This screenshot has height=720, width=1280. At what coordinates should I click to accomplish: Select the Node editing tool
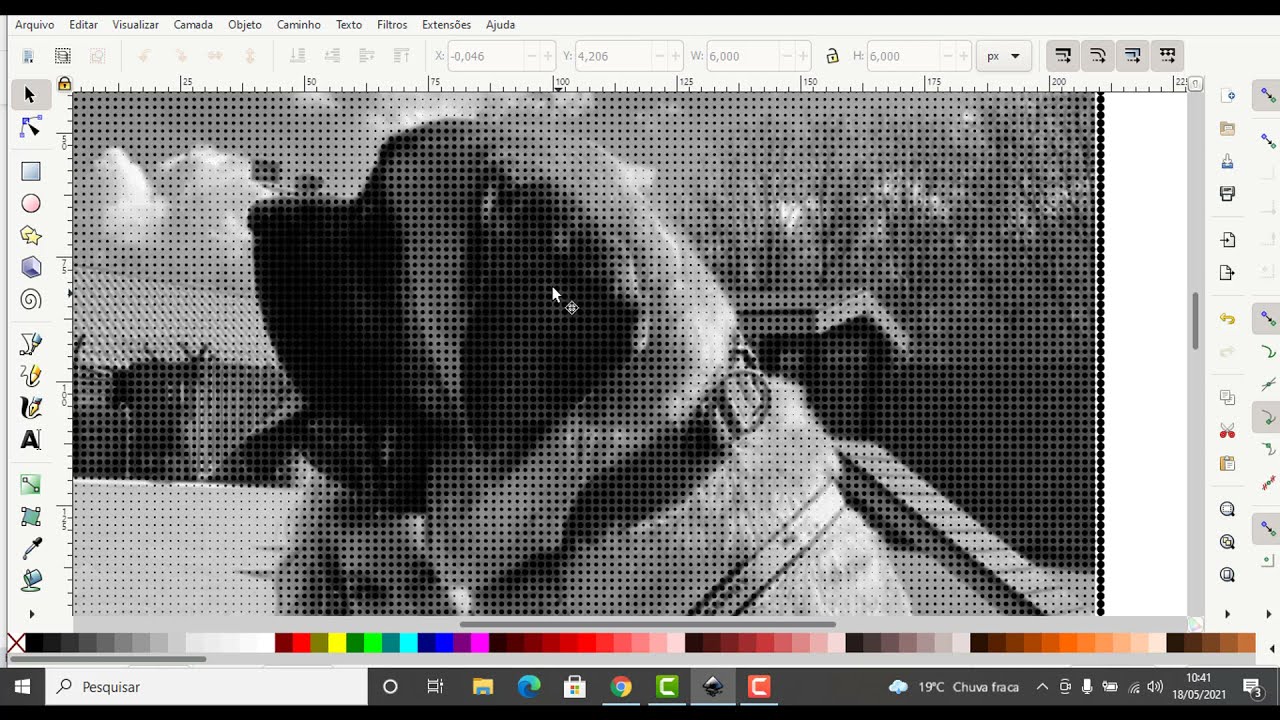pyautogui.click(x=30, y=127)
